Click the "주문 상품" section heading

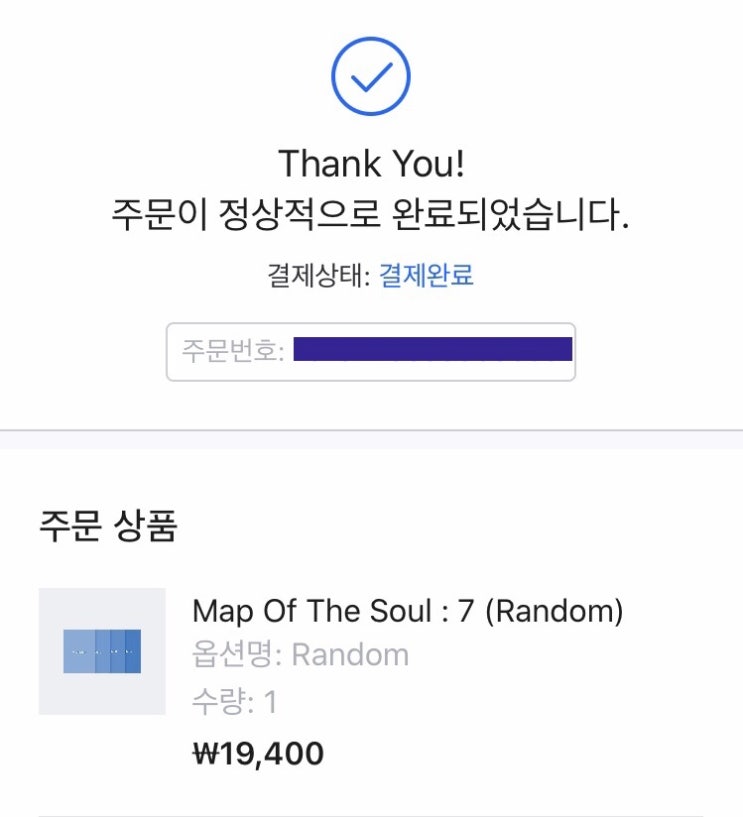pyautogui.click(x=108, y=525)
